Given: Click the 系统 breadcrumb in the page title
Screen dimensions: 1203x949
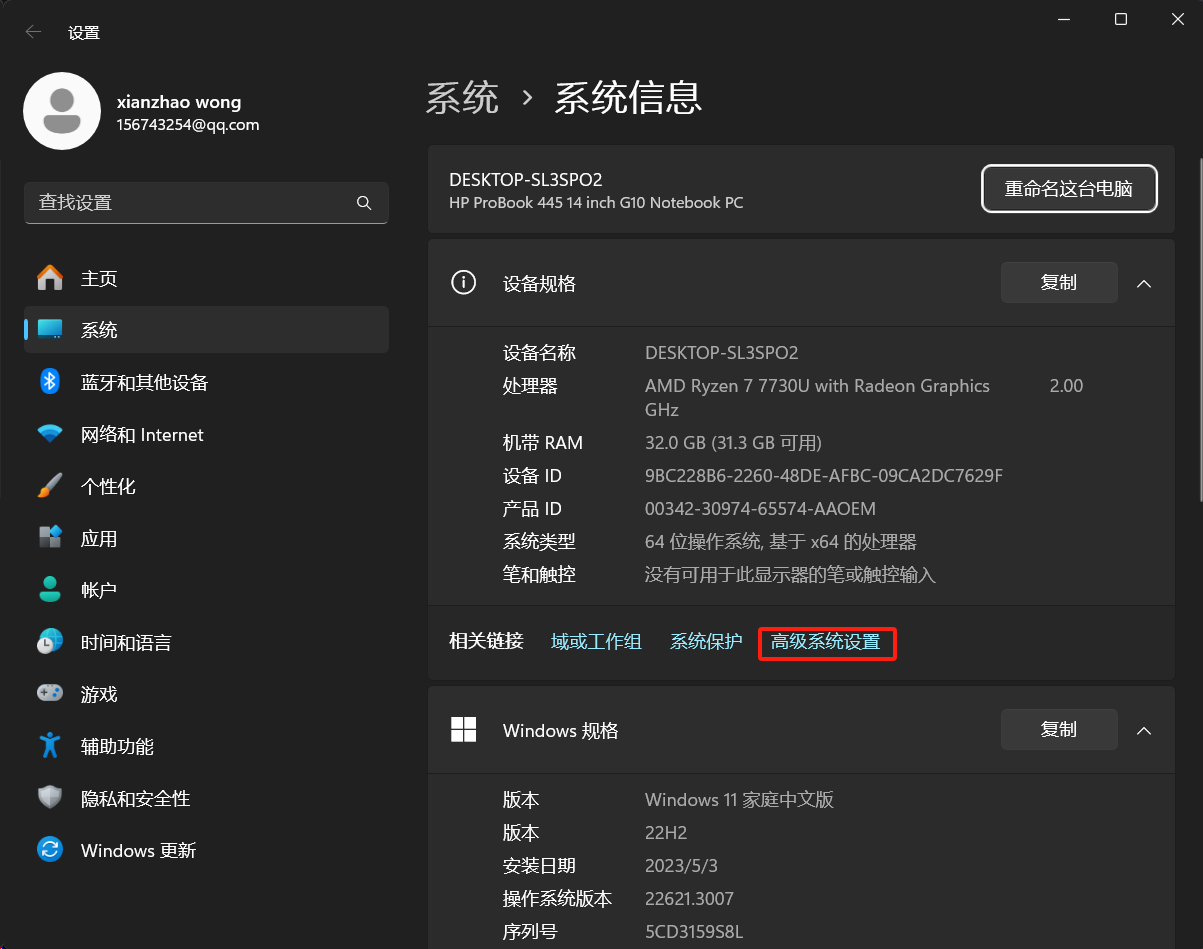Looking at the screenshot, I should (x=462, y=98).
